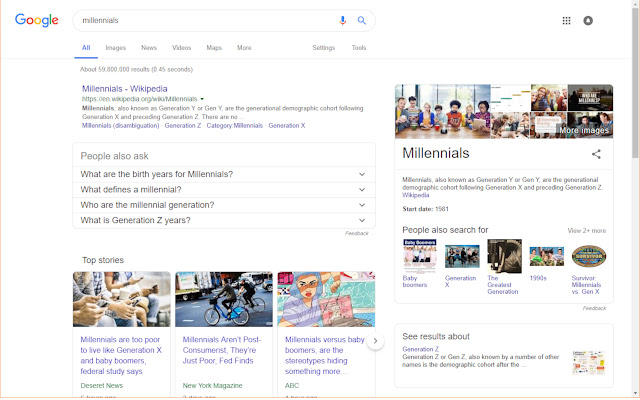This screenshot has height=400, width=640.
Task: Open The Greatest Generation thumbnail
Action: pos(504,256)
